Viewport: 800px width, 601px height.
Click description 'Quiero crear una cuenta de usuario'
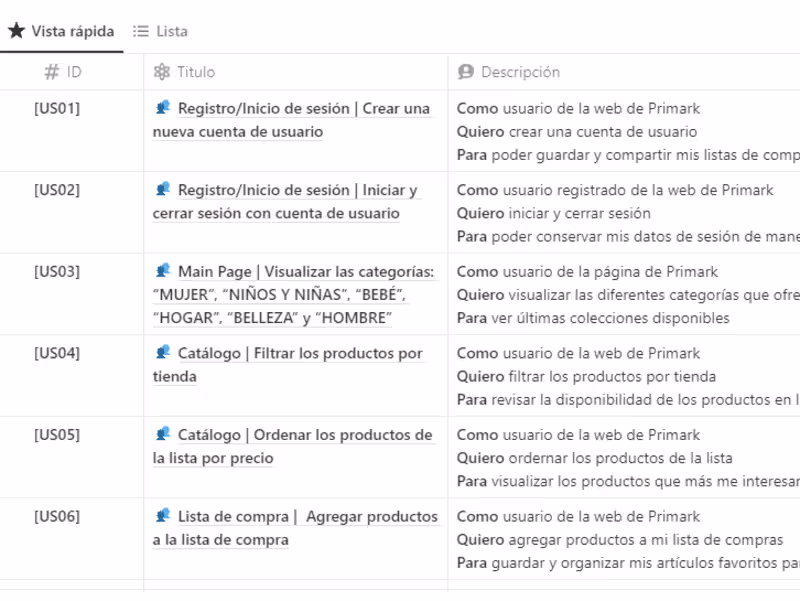click(577, 132)
